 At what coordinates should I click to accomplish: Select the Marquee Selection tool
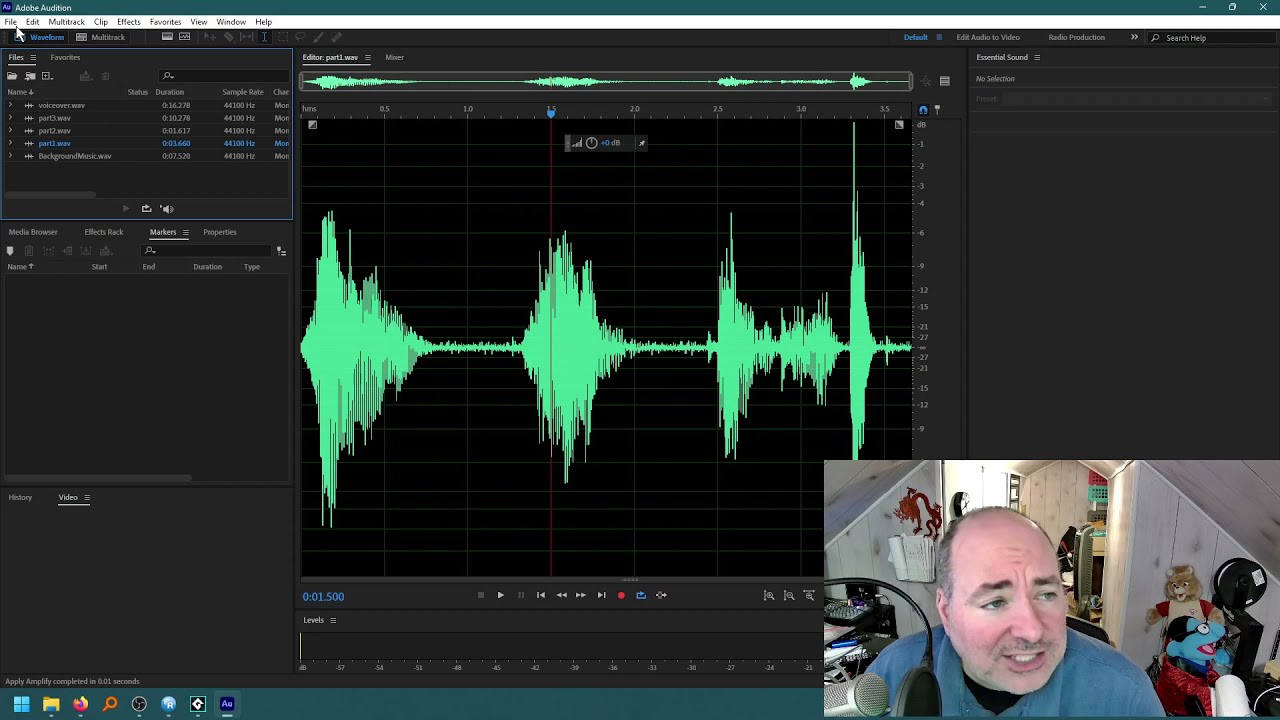pyautogui.click(x=282, y=37)
